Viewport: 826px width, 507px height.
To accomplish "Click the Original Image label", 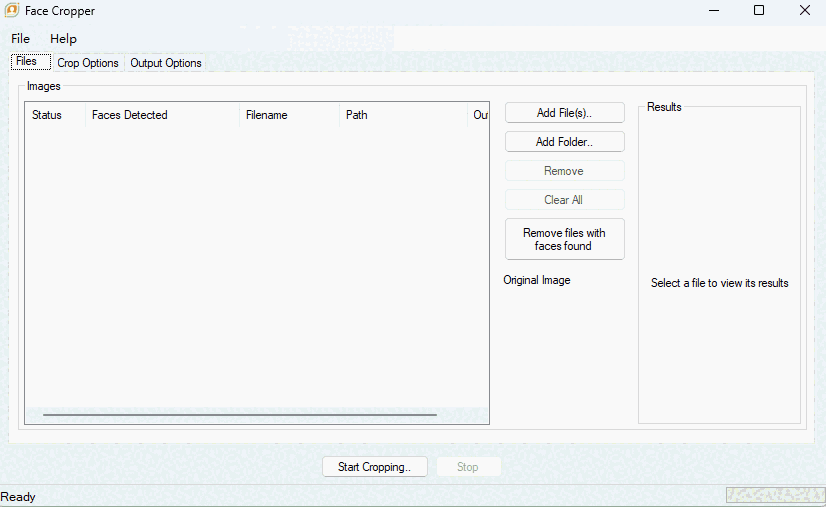I will click(x=537, y=280).
